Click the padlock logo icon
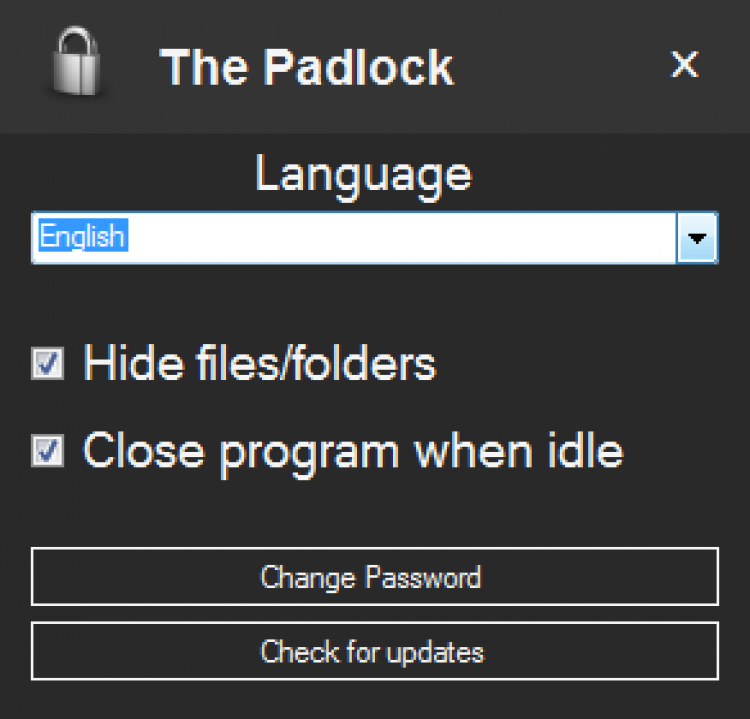Viewport: 750px width, 719px height. coord(79,63)
